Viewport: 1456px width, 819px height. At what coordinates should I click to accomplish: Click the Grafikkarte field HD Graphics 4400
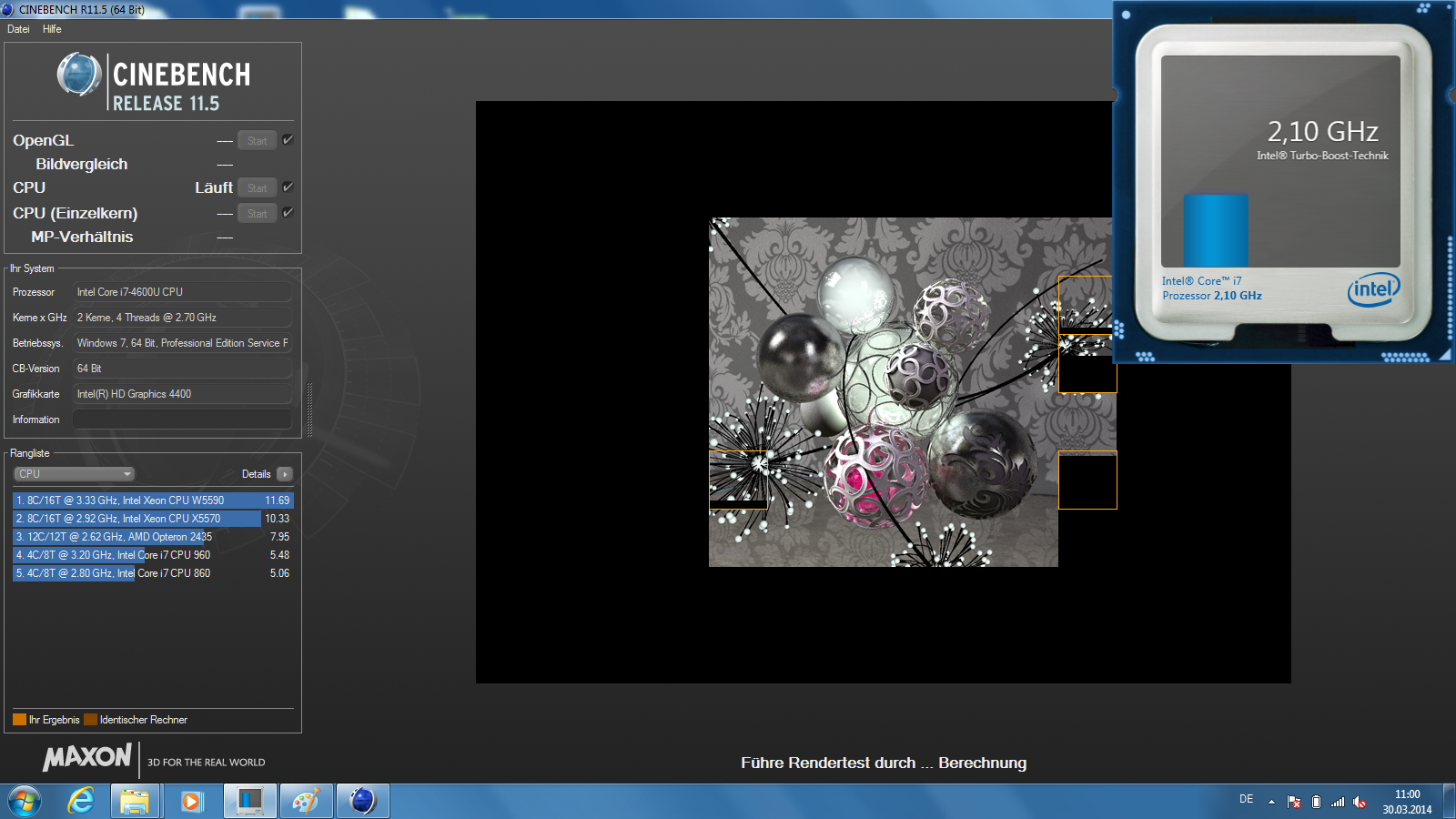(182, 394)
